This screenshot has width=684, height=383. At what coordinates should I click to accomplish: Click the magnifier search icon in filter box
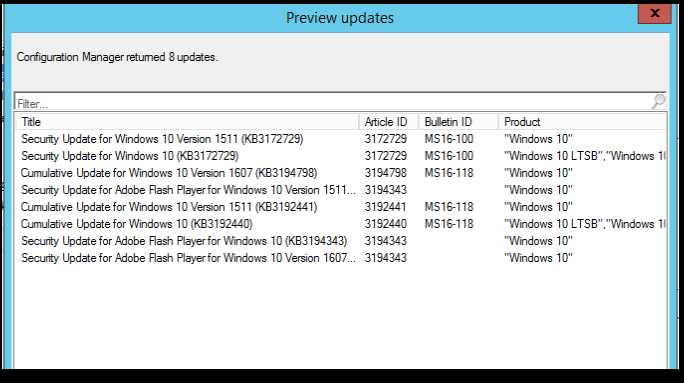tap(658, 102)
